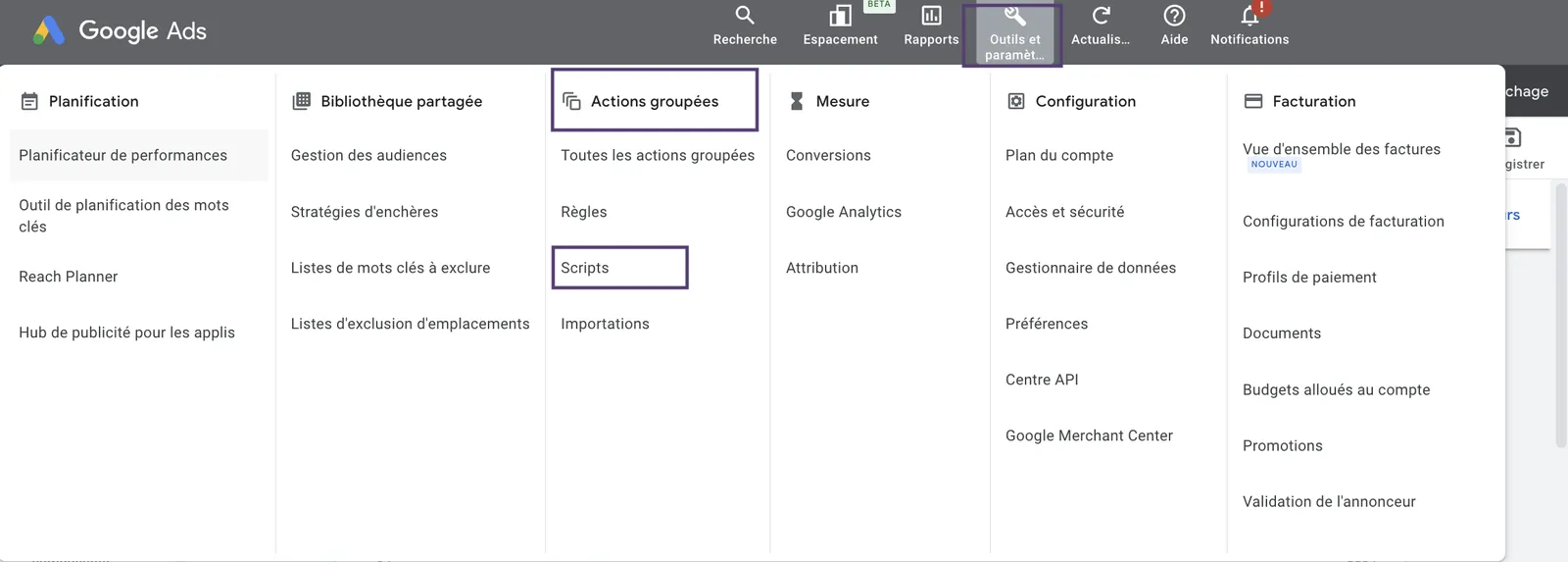Open Stratégies d'enchères
The width and height of the screenshot is (1568, 562).
point(365,212)
